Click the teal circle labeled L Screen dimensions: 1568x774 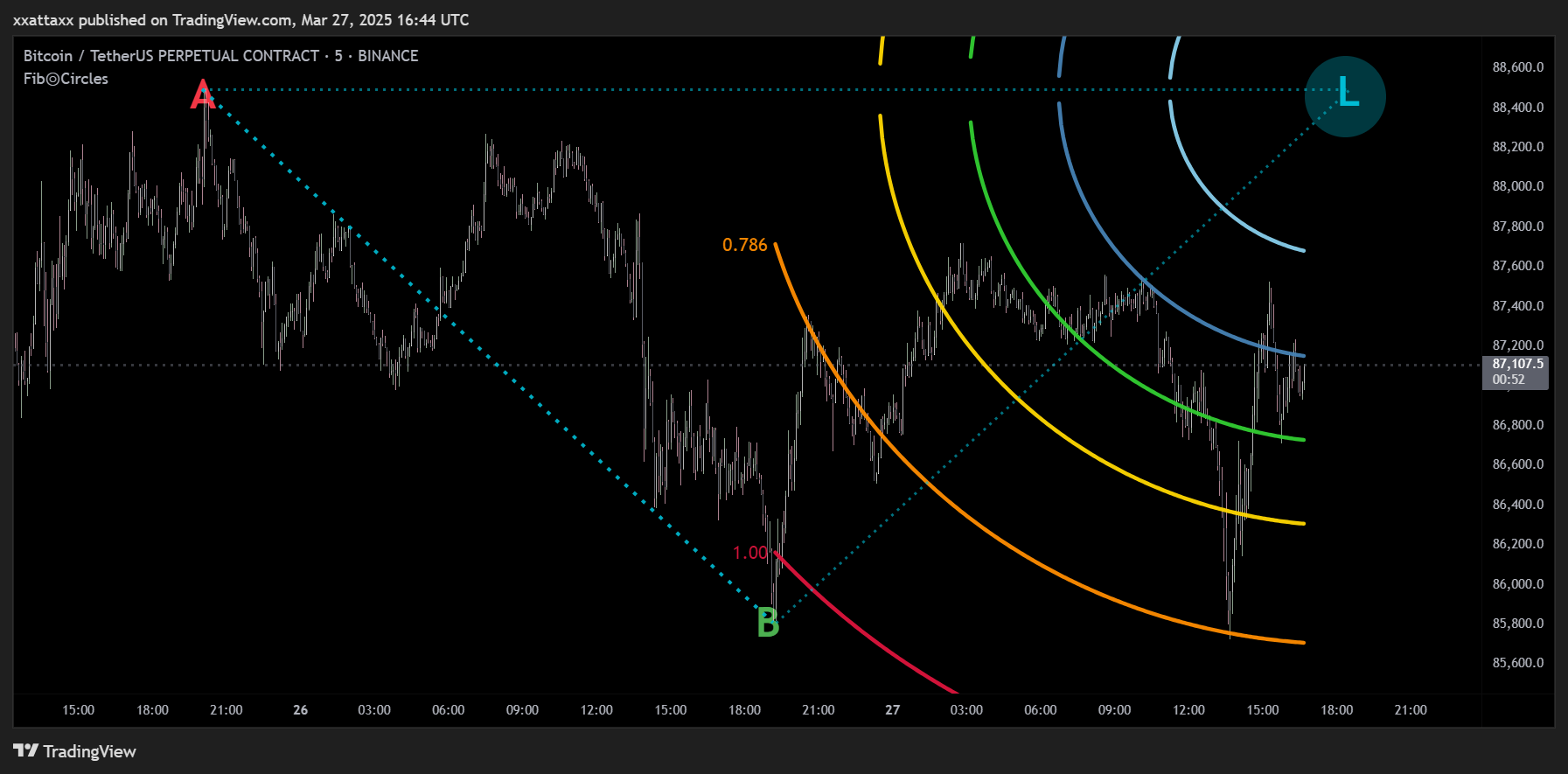click(x=1345, y=96)
